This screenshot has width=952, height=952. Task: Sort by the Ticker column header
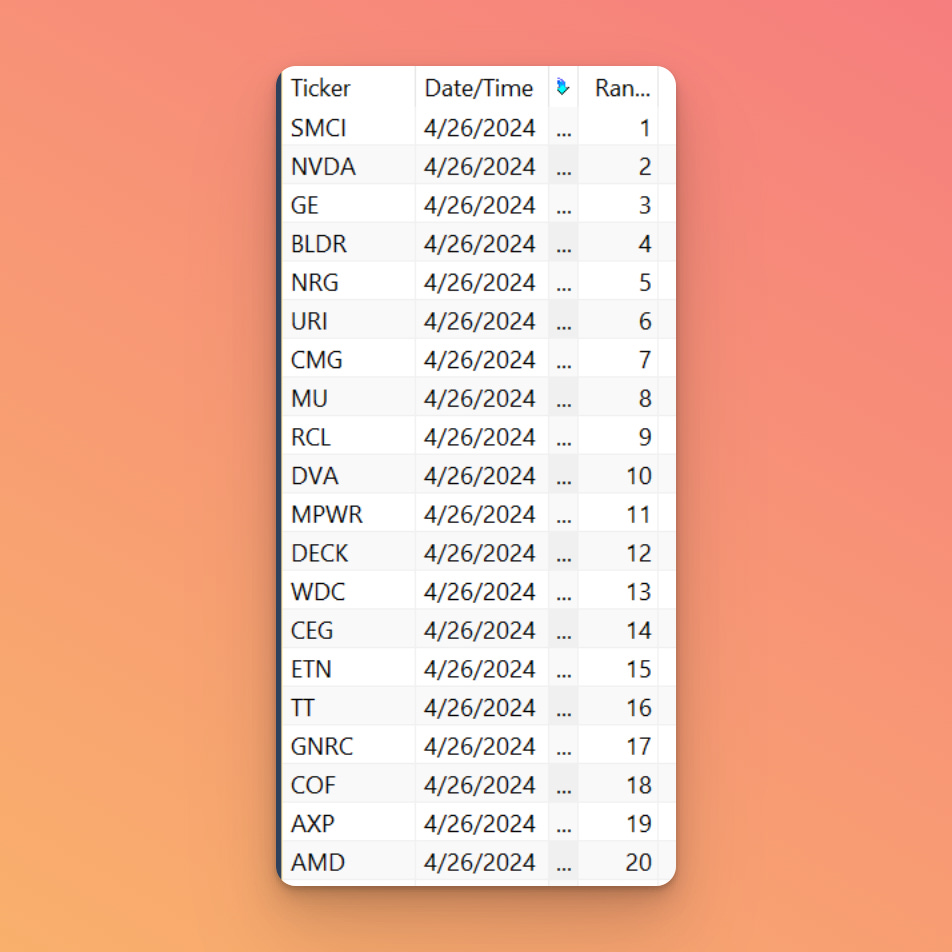(x=348, y=87)
